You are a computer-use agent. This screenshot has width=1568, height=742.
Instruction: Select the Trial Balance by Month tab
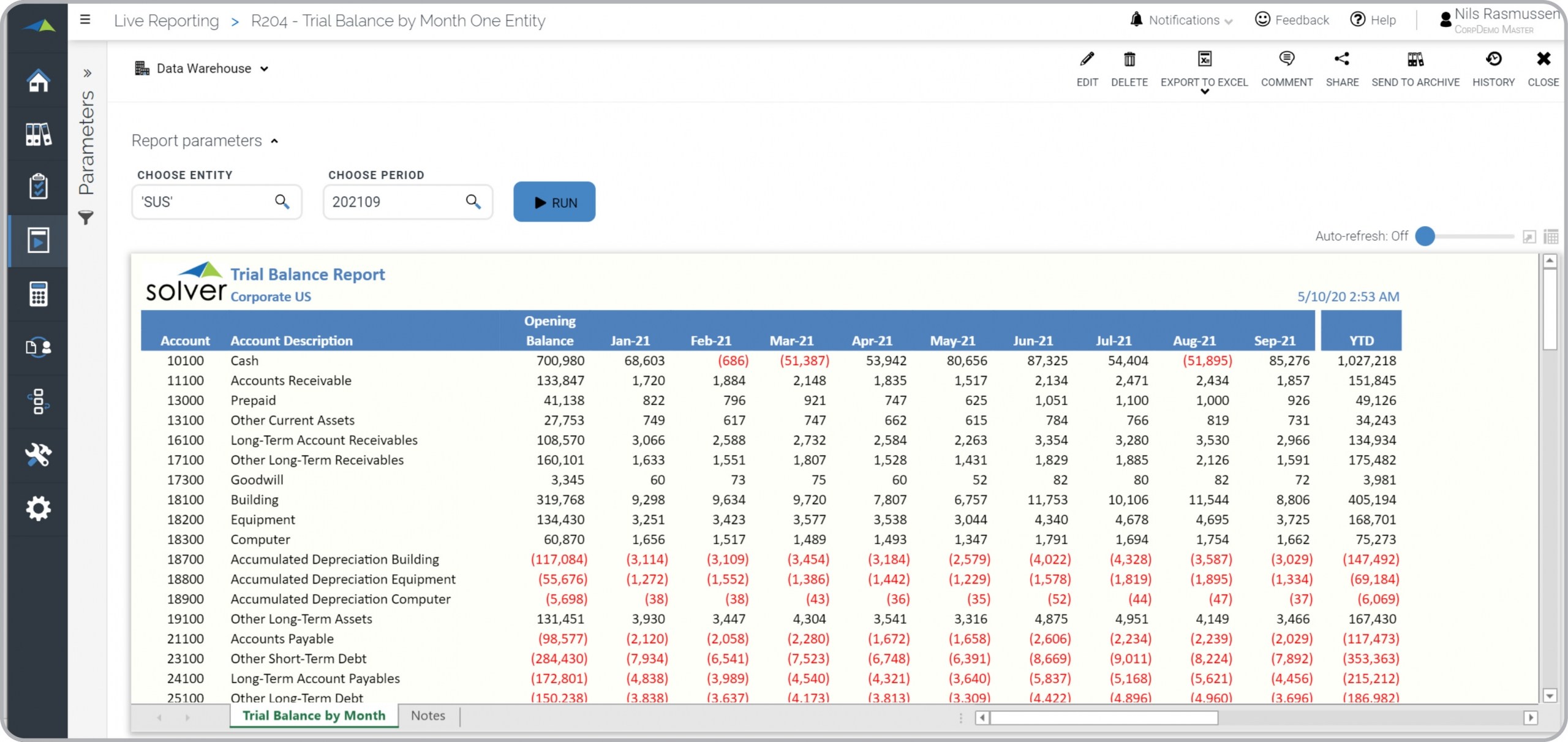[x=314, y=716]
